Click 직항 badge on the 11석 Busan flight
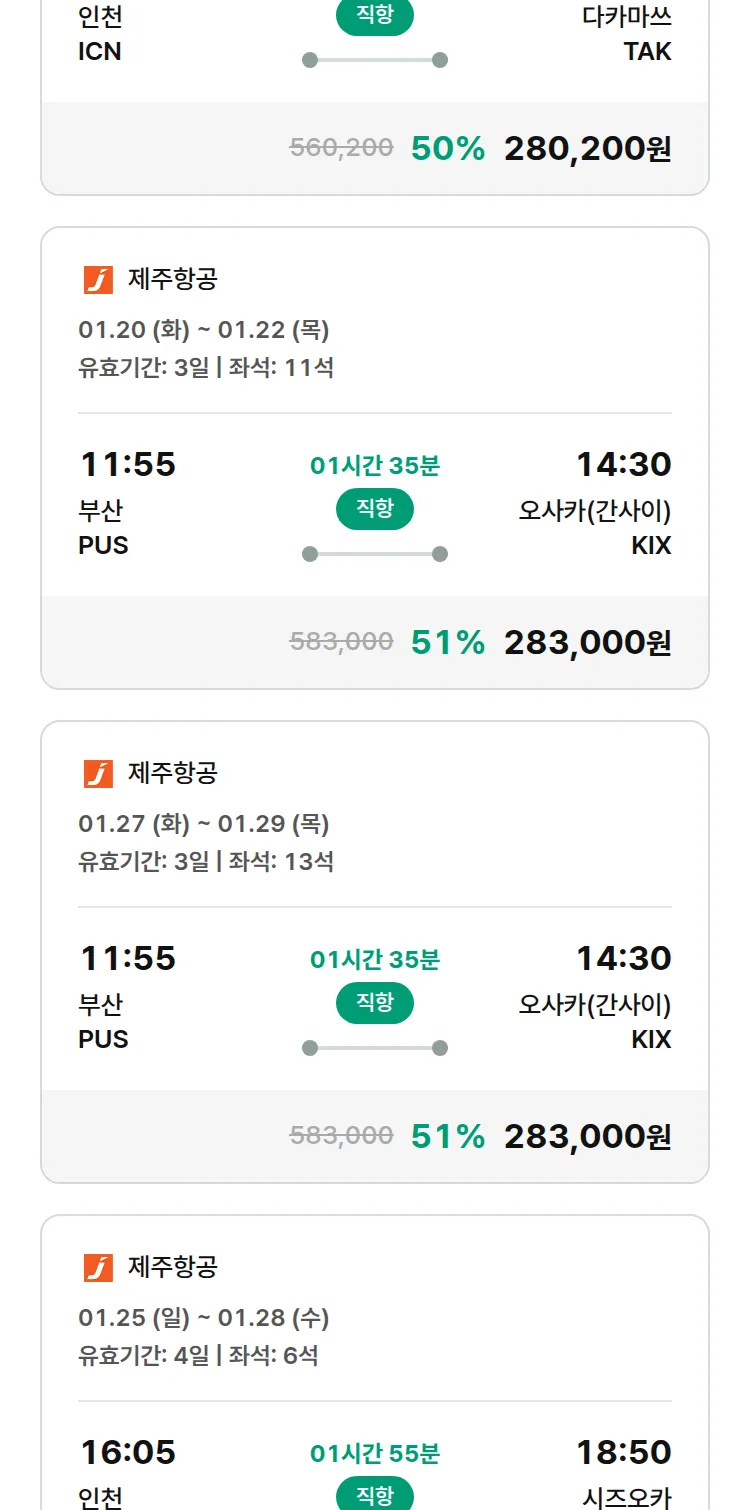 pyautogui.click(x=375, y=509)
